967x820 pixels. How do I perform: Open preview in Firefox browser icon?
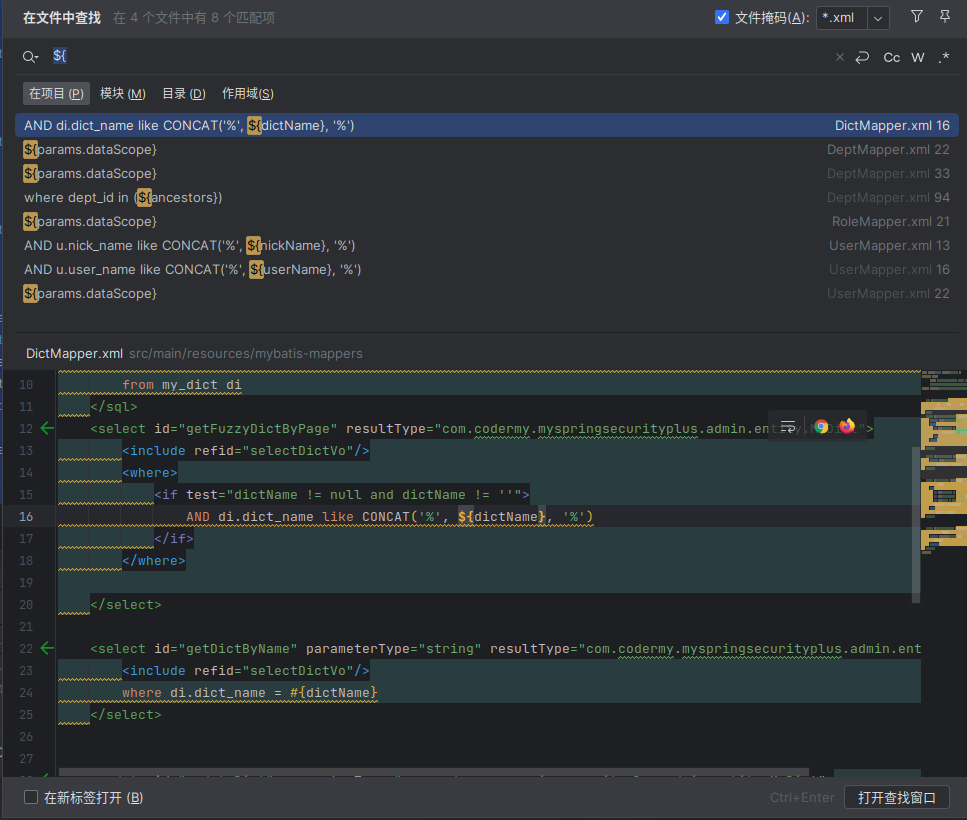pyautogui.click(x=847, y=426)
